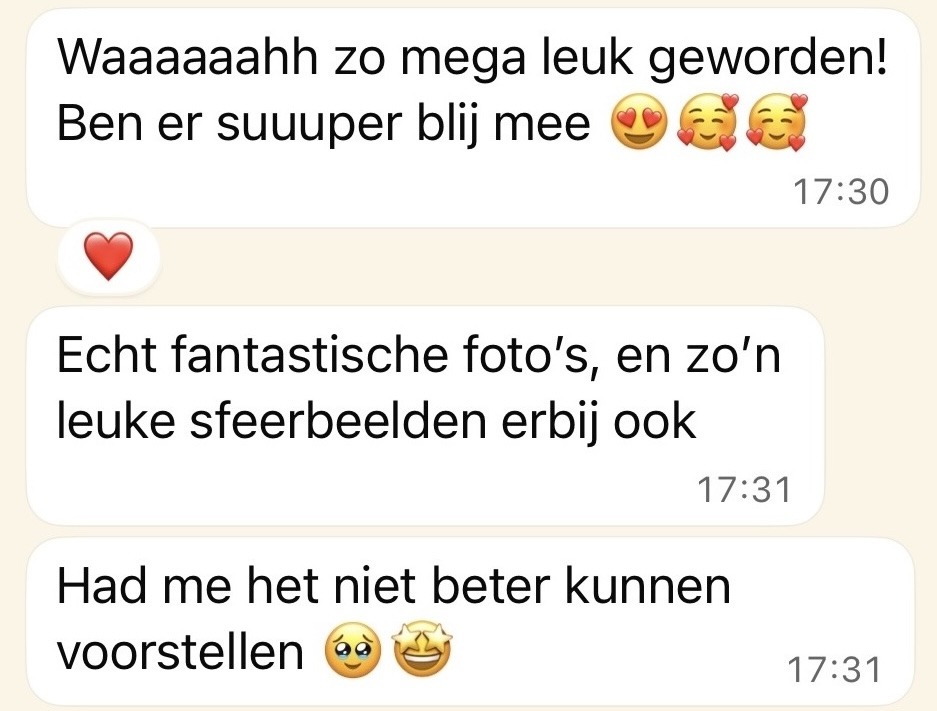This screenshot has width=937, height=711.
Task: Select the 'Had me het niet beter' message
Action: click(471, 621)
